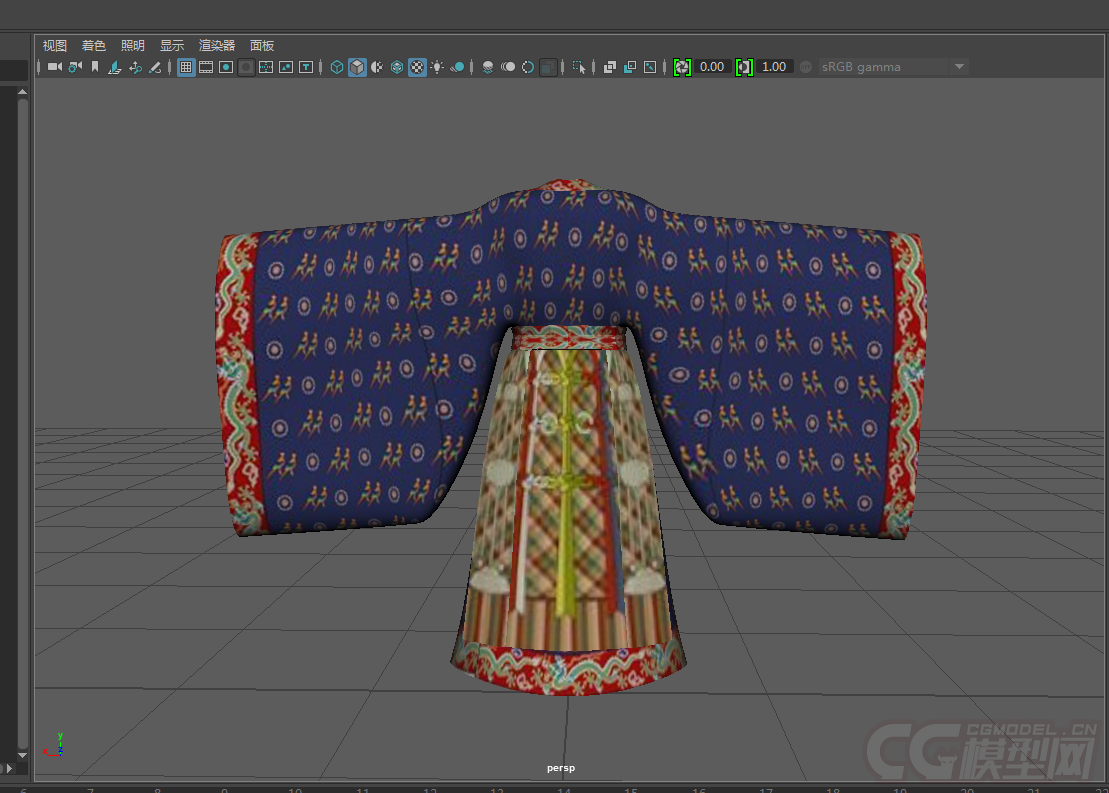Image resolution: width=1109 pixels, height=793 pixels.
Task: Click the Isolate Select icon
Action: pyautogui.click(x=579, y=67)
